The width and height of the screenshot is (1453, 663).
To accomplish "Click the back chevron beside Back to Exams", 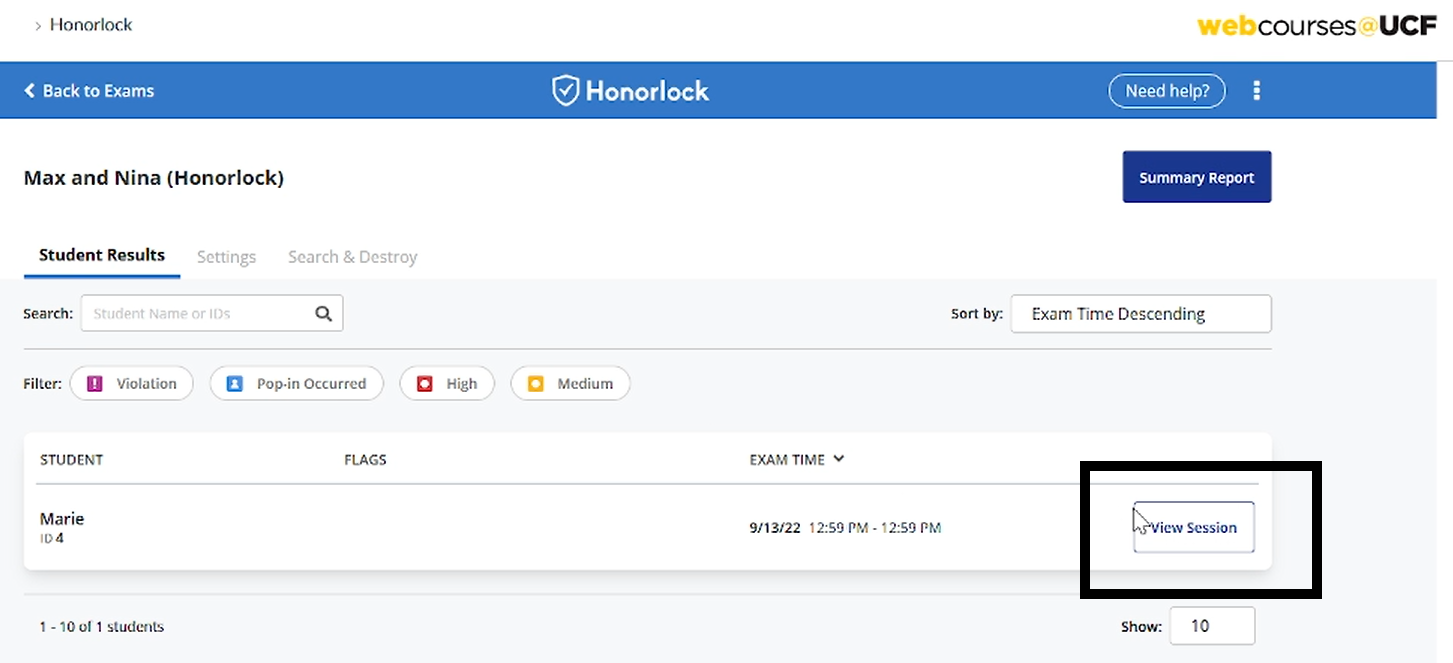I will 29,91.
